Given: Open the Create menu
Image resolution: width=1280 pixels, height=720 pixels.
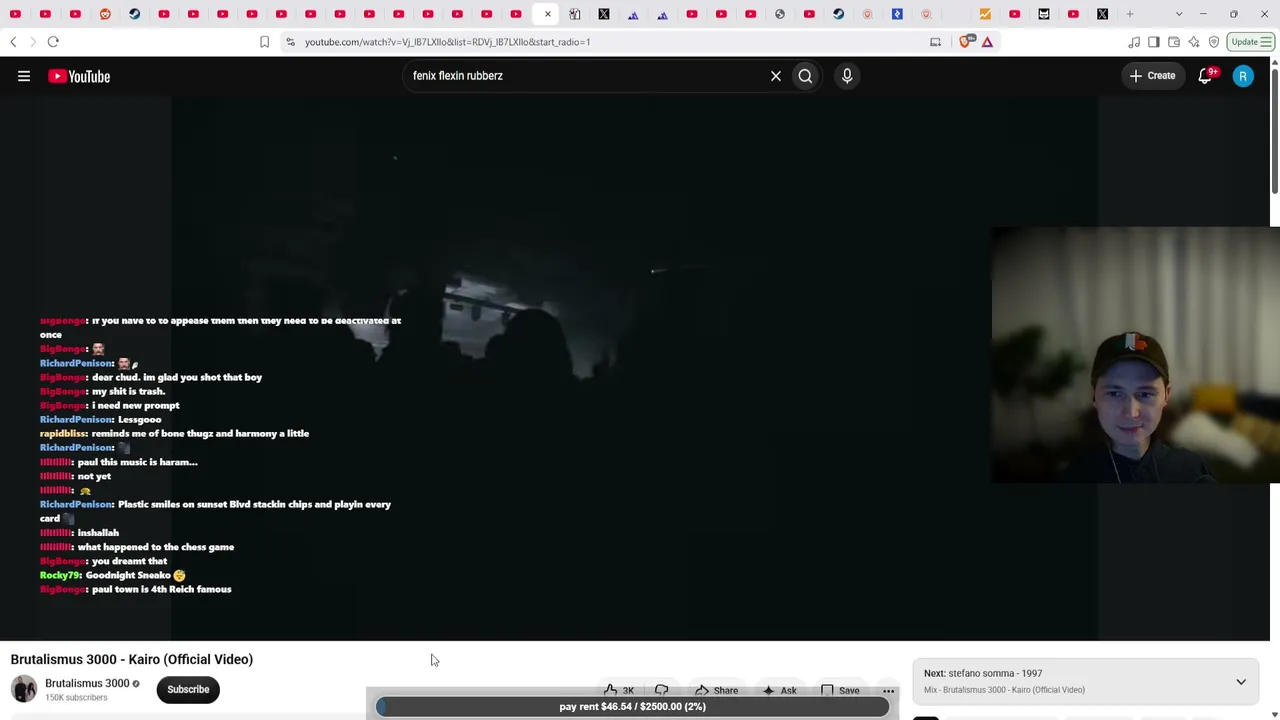Looking at the screenshot, I should tap(1152, 76).
